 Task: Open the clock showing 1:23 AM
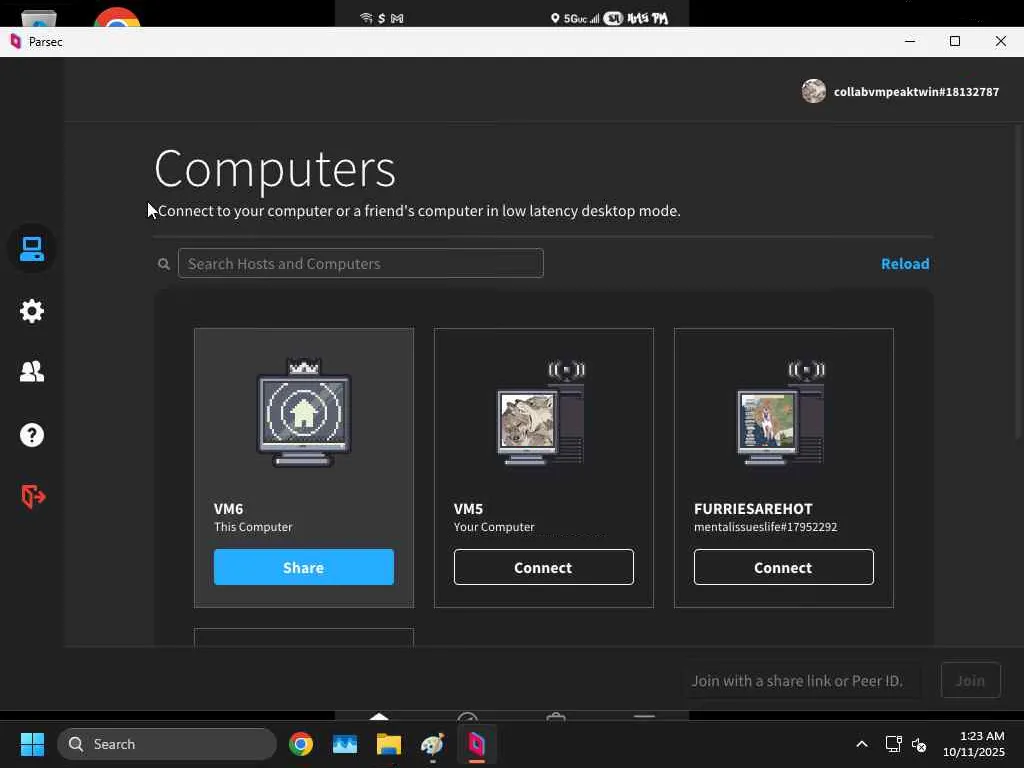[x=973, y=744]
